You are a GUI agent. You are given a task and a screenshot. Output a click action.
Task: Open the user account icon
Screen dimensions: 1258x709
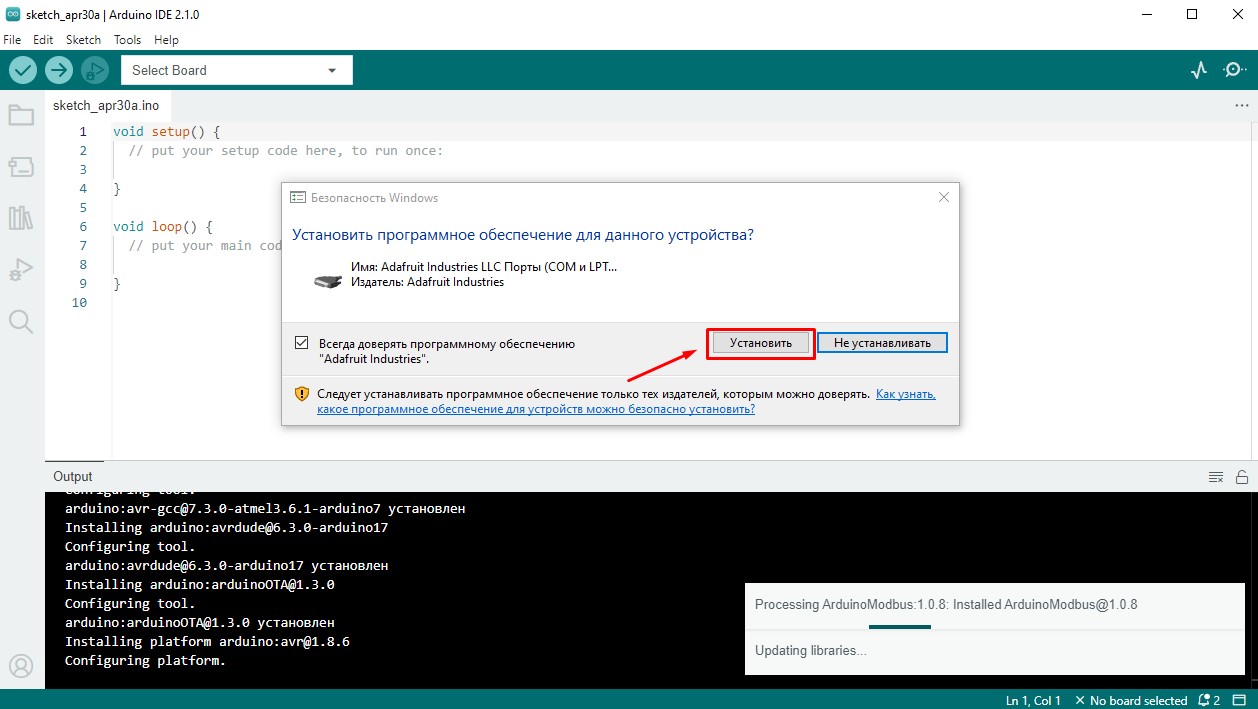pyautogui.click(x=21, y=666)
